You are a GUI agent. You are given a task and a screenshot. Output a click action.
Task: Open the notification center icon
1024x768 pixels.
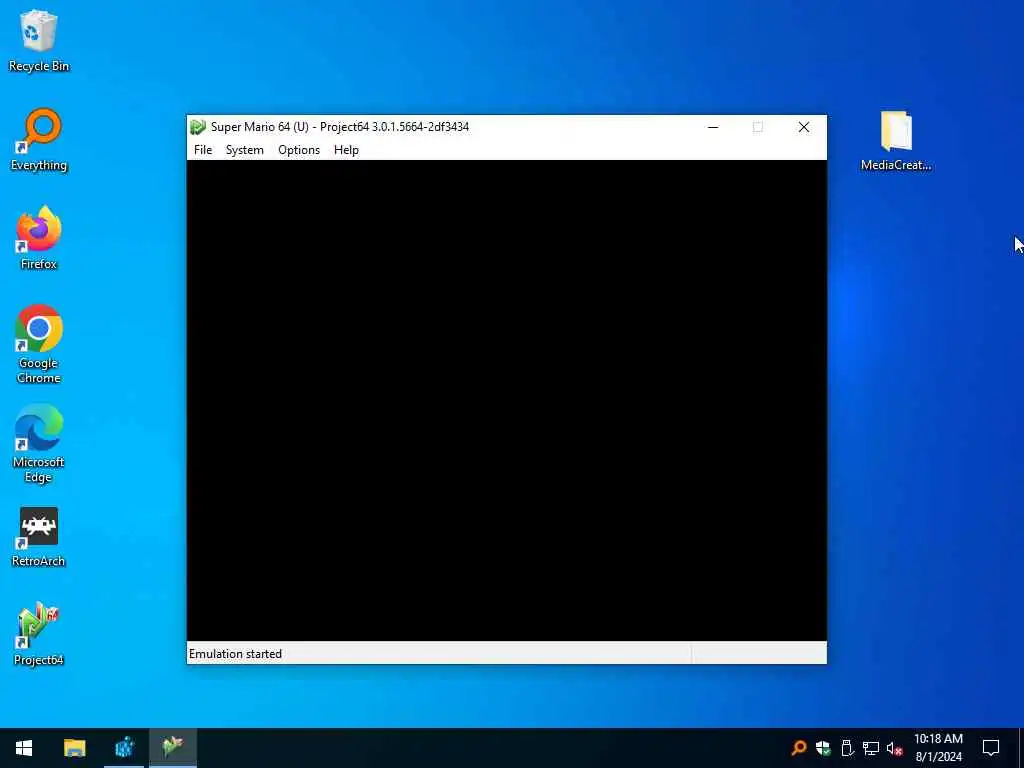991,748
